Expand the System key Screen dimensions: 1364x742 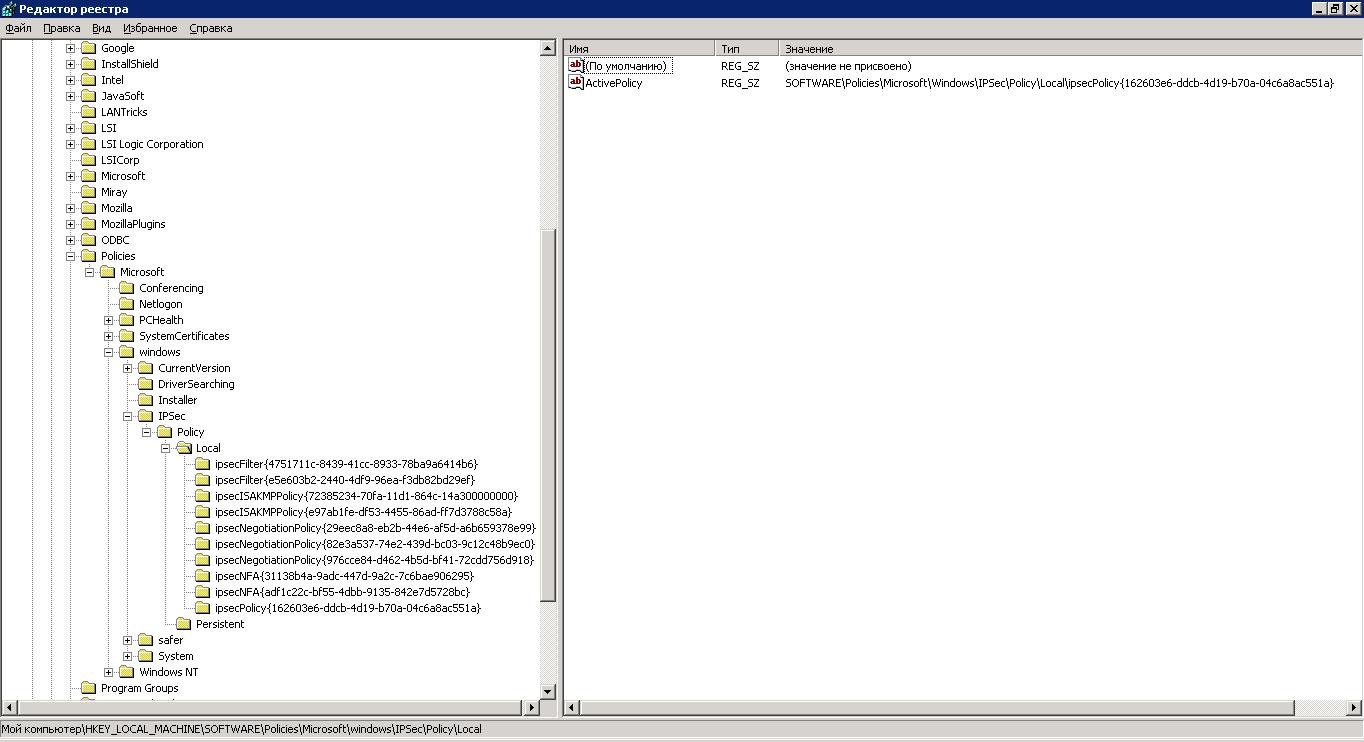click(128, 656)
